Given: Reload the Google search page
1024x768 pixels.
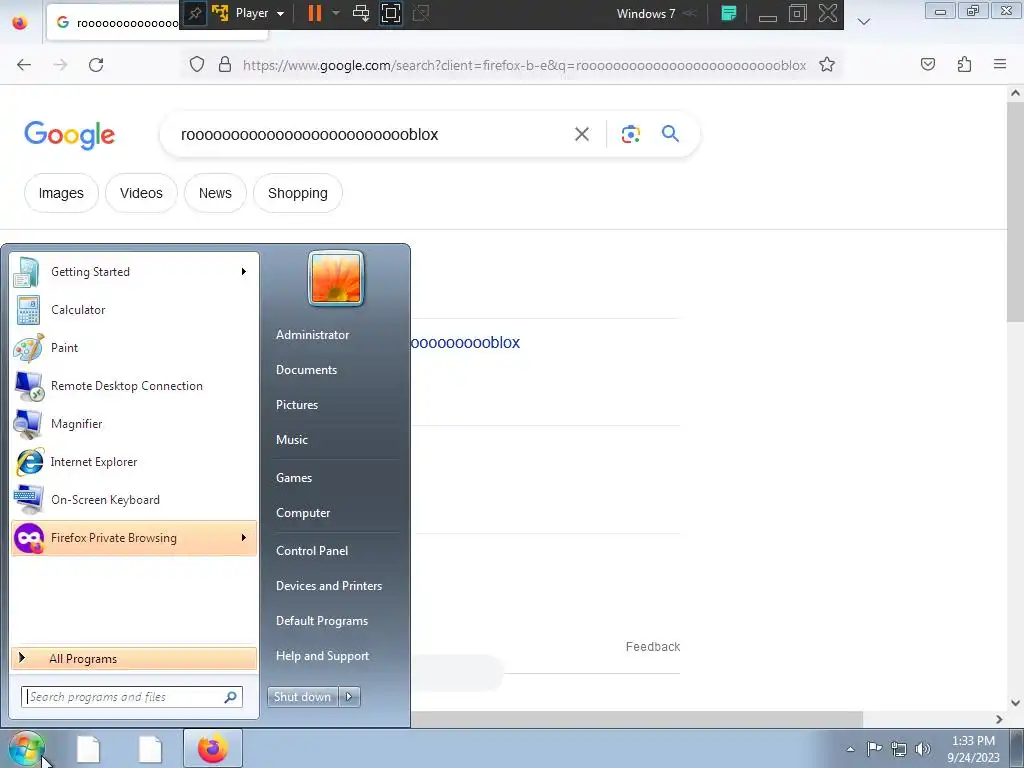Looking at the screenshot, I should pos(96,65).
